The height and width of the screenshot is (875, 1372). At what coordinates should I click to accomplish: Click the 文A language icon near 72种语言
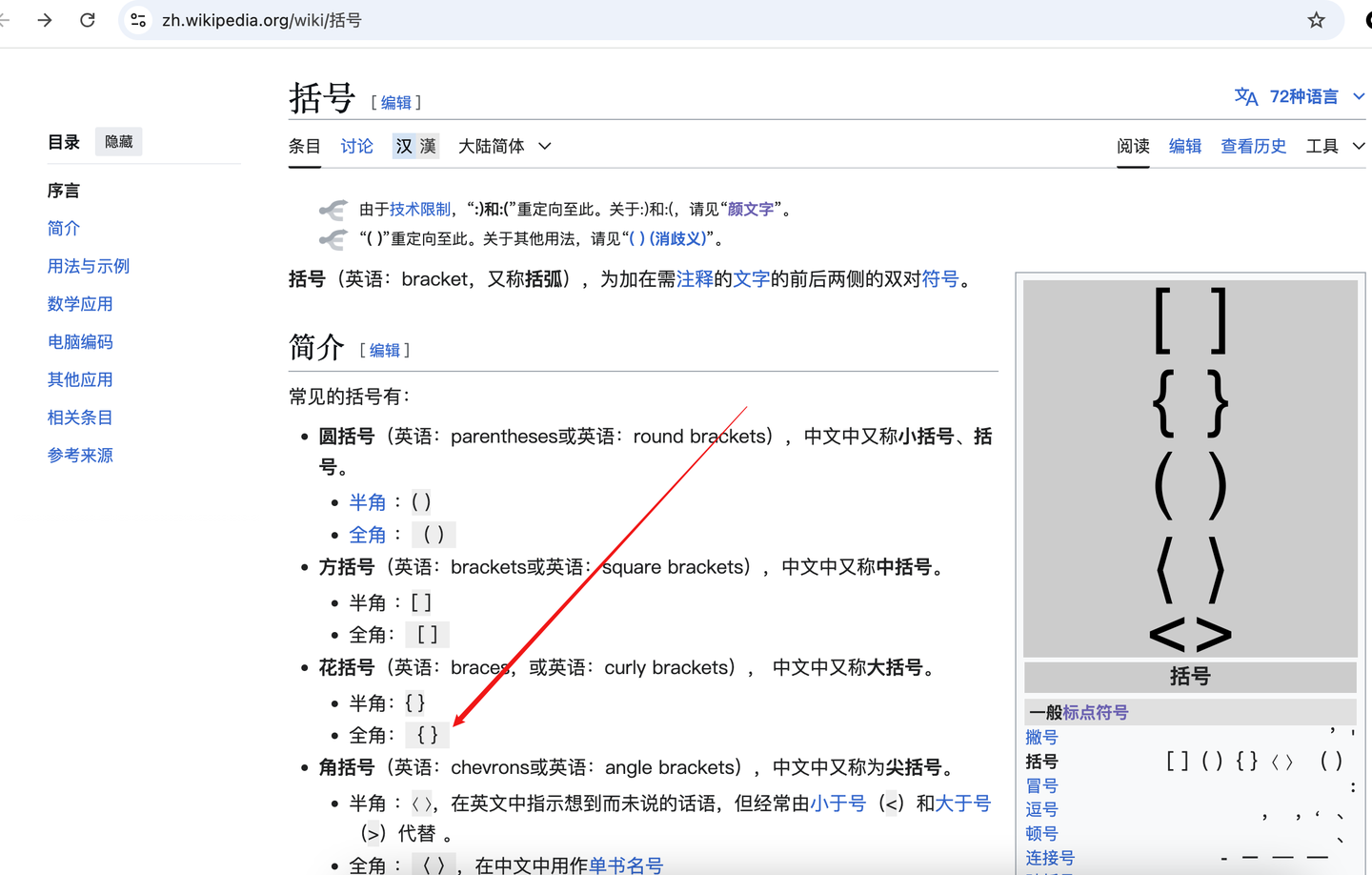[x=1246, y=95]
